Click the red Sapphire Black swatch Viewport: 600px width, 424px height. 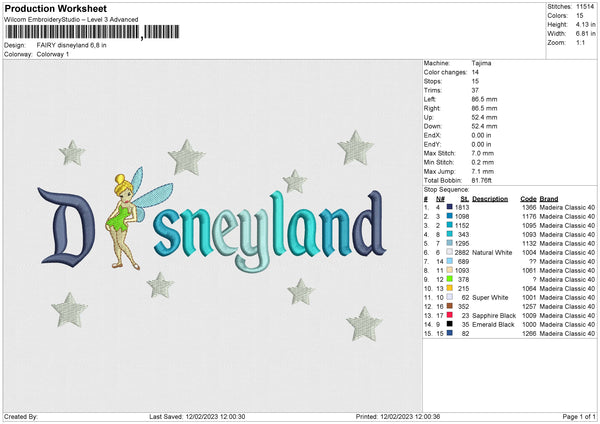click(x=449, y=315)
